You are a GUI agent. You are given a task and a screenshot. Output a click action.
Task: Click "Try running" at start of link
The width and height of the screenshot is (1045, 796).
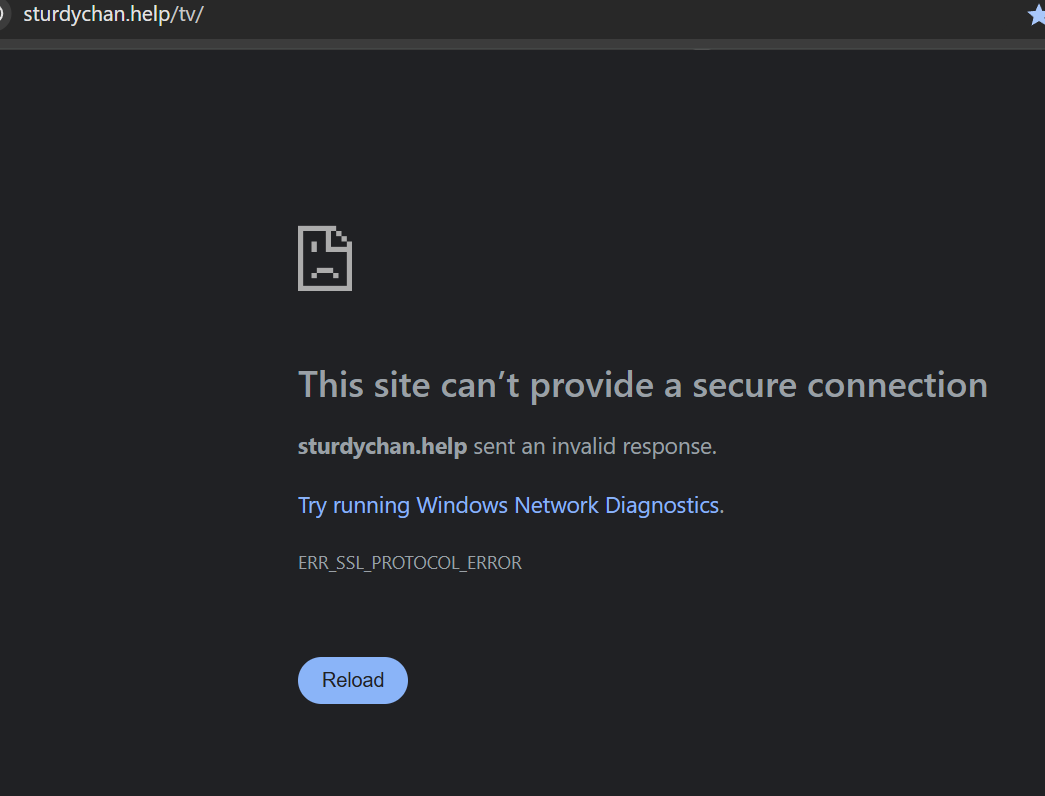coord(353,505)
